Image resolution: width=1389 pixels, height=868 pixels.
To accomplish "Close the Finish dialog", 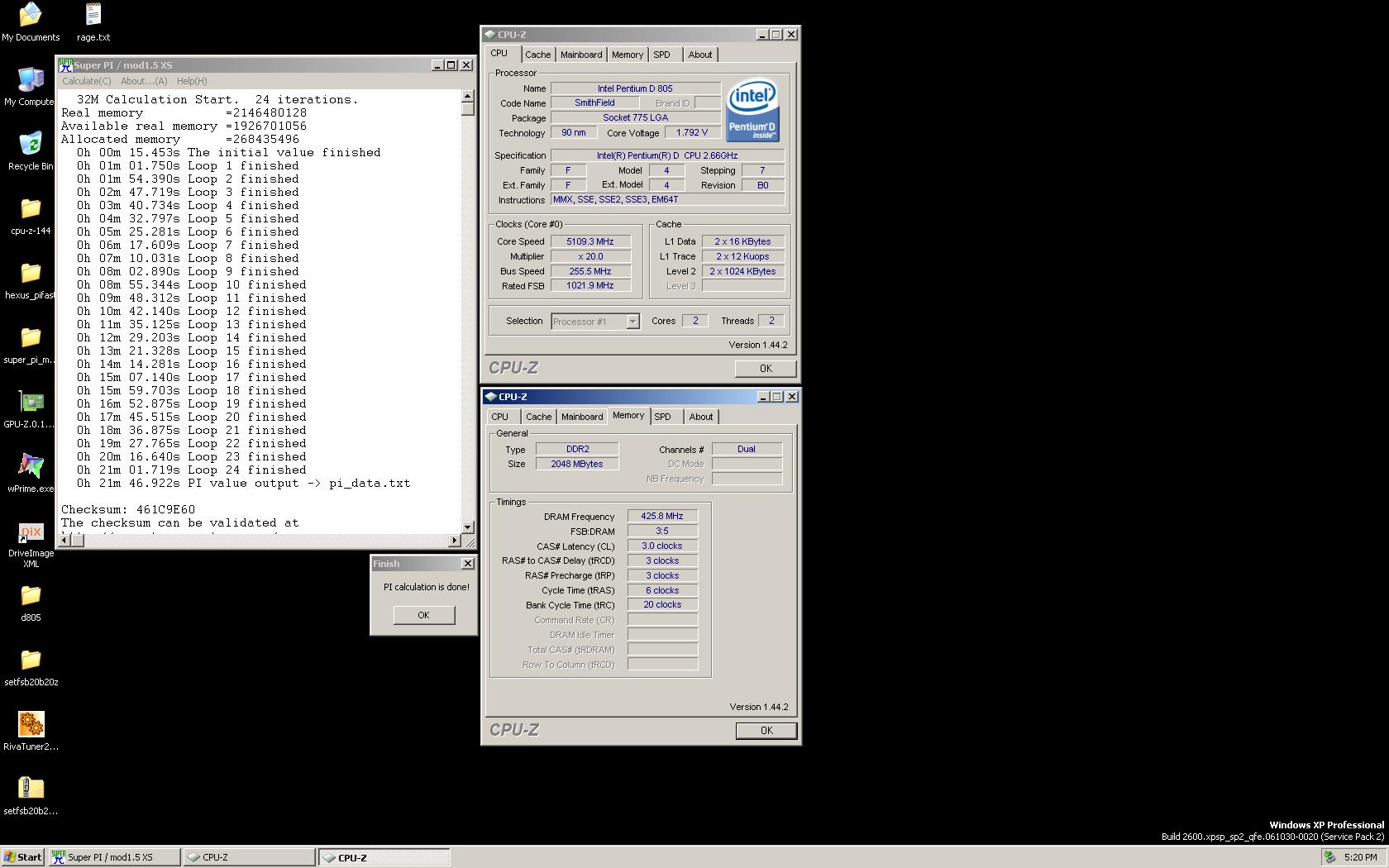I will 467,564.
